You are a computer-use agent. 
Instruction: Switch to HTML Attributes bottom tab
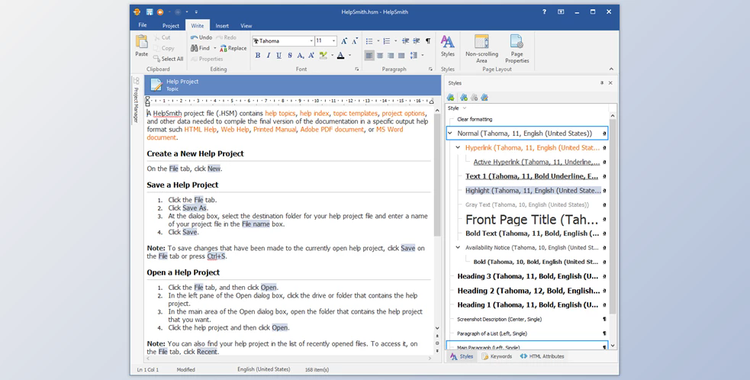[542, 357]
